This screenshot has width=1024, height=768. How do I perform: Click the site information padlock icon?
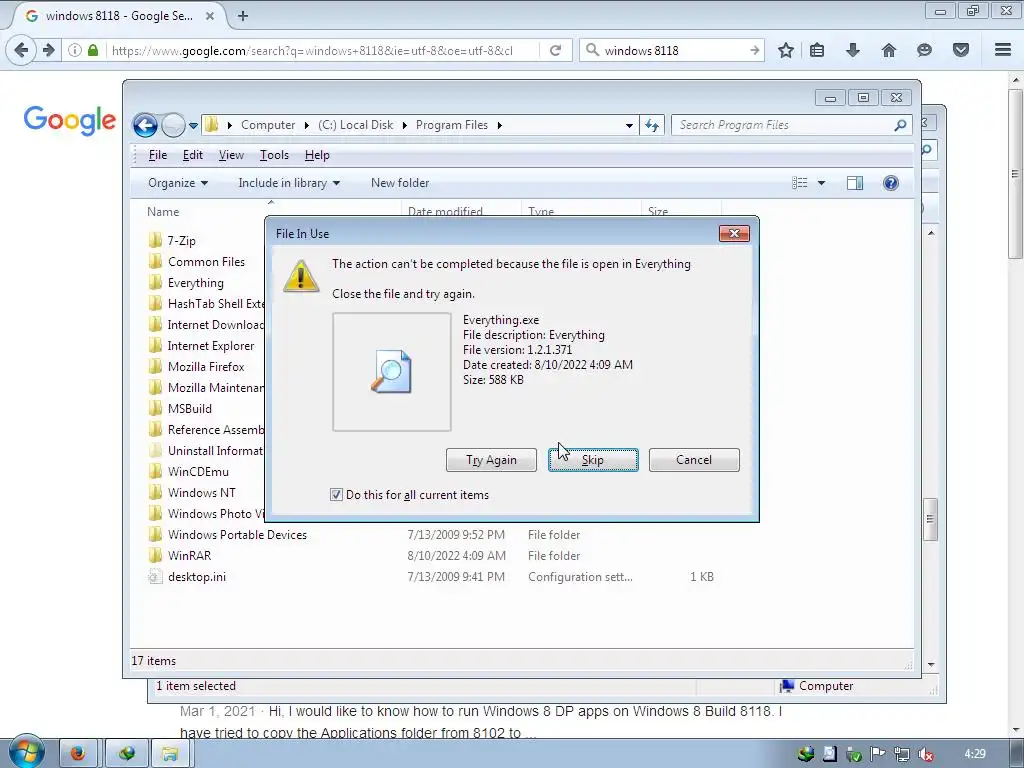(x=93, y=50)
